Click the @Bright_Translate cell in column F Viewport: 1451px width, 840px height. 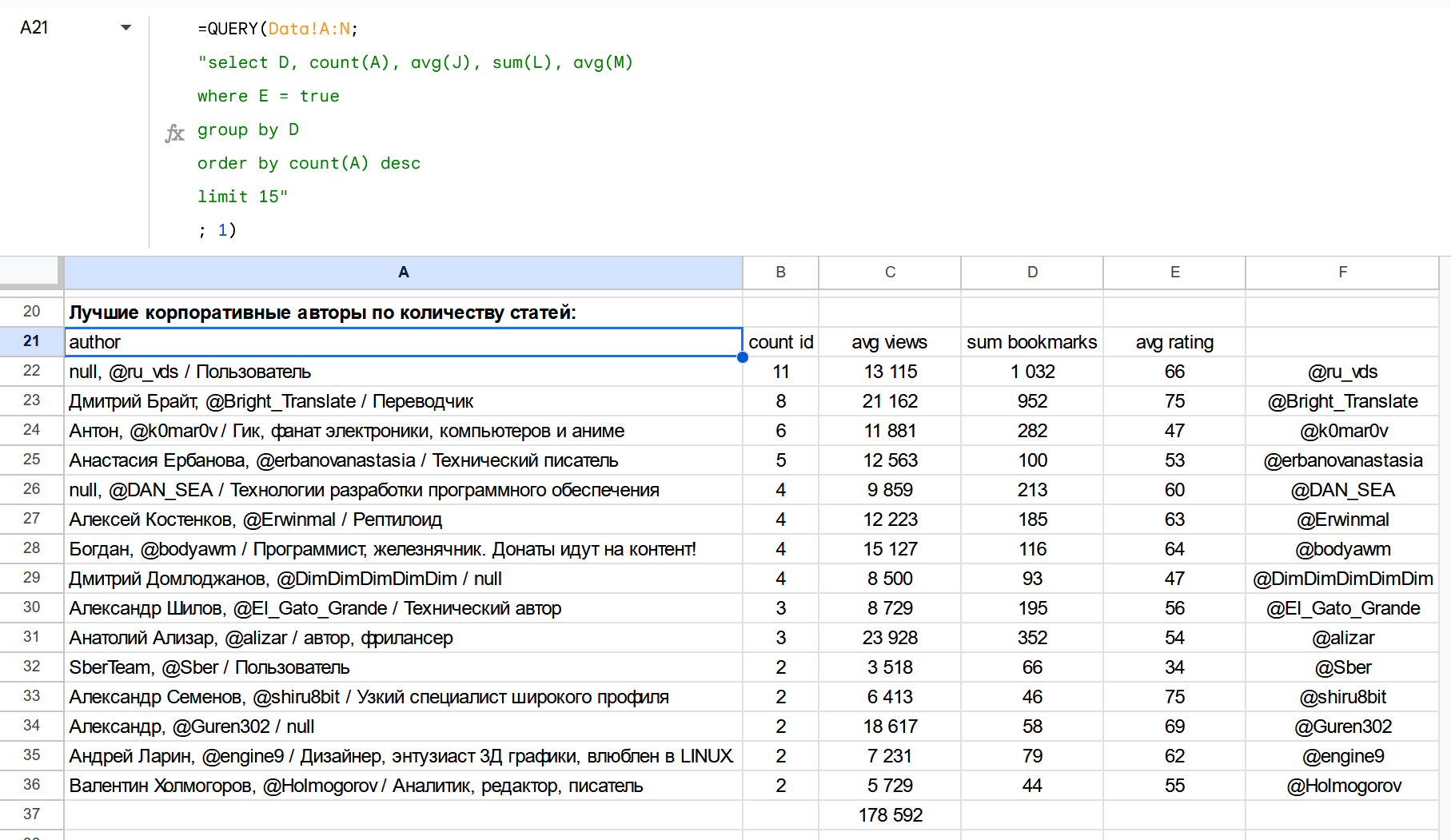[x=1341, y=401]
